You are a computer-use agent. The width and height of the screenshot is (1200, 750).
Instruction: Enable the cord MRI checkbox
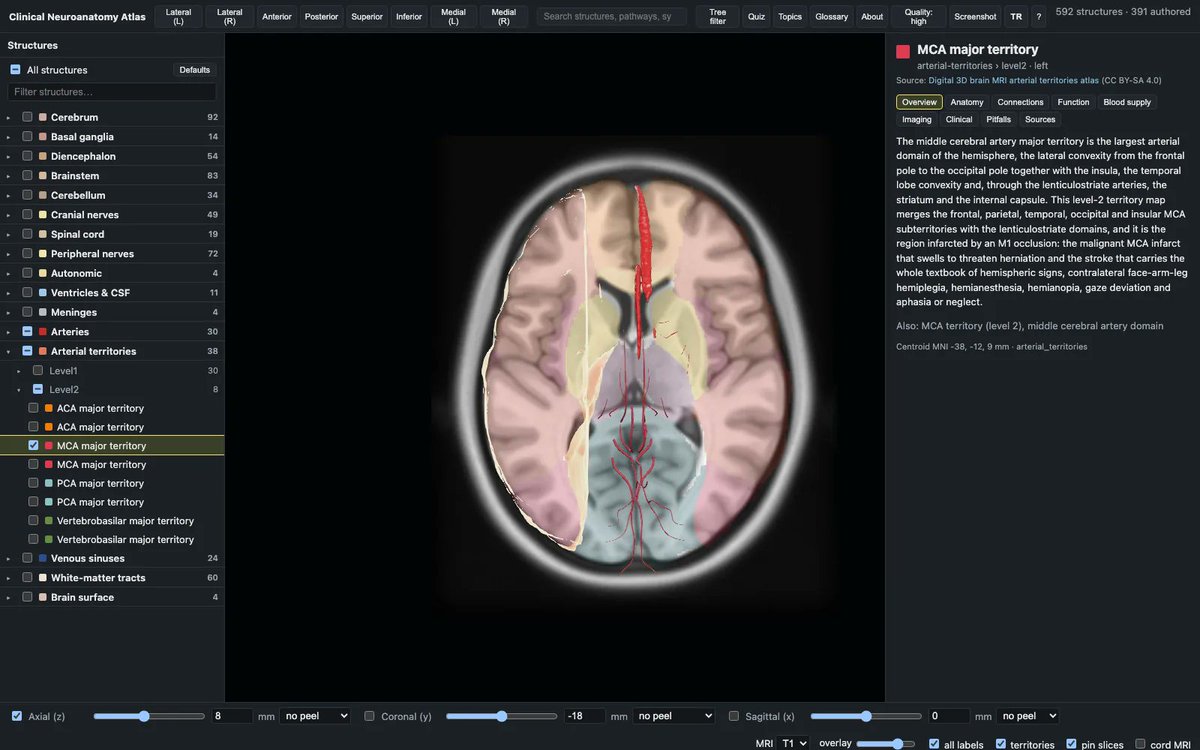(1141, 744)
